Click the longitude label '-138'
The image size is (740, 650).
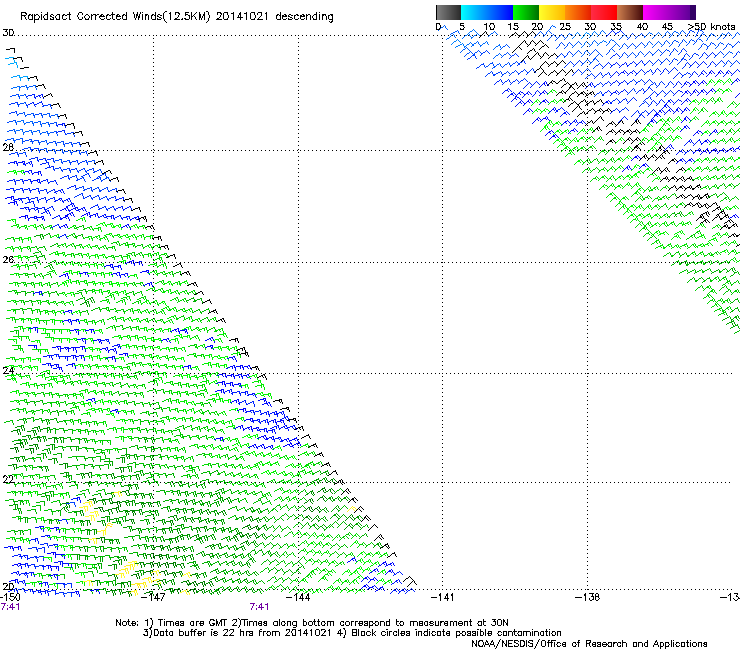[588, 597]
